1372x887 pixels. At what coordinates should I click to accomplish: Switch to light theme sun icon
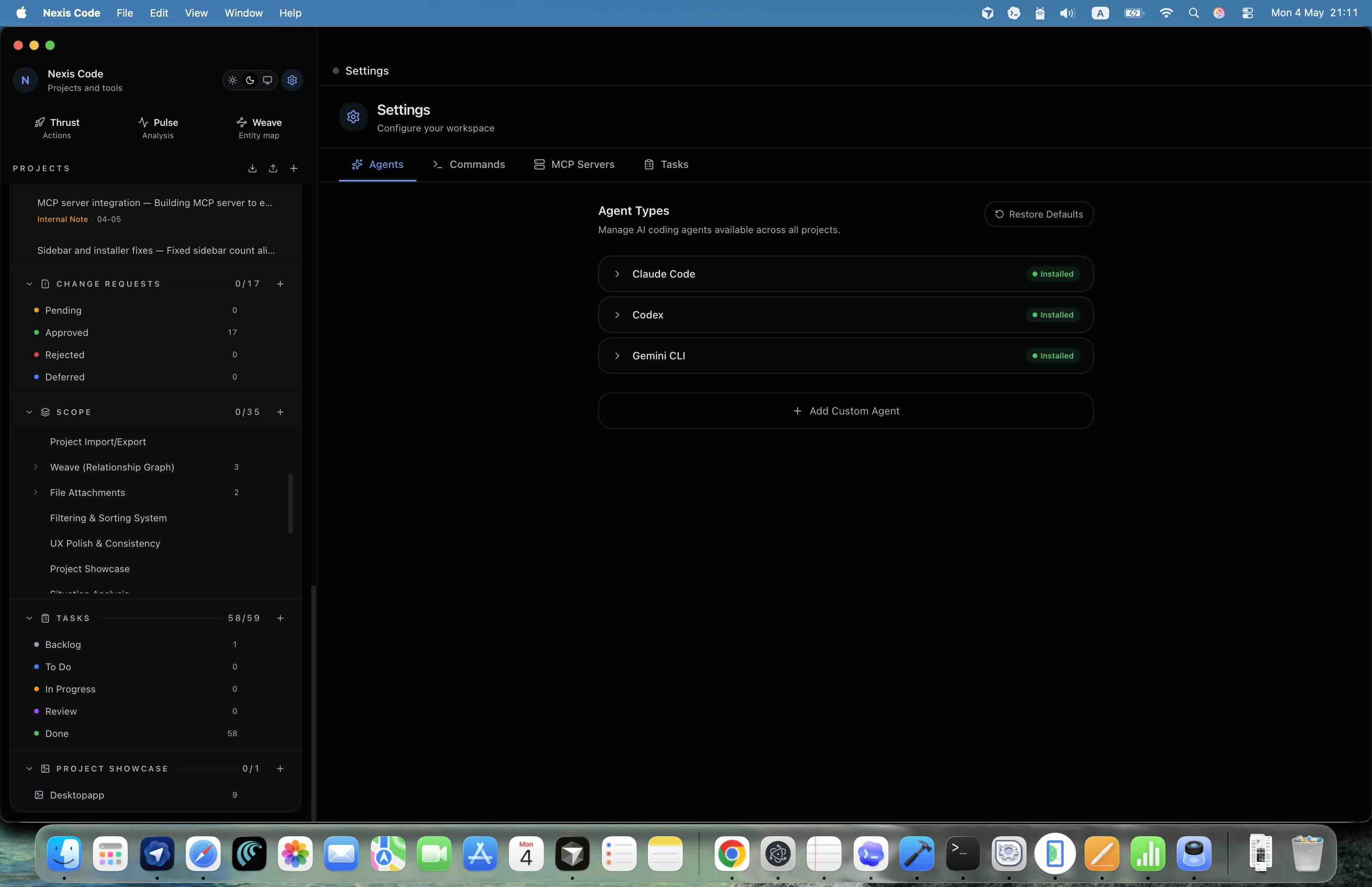tap(233, 80)
